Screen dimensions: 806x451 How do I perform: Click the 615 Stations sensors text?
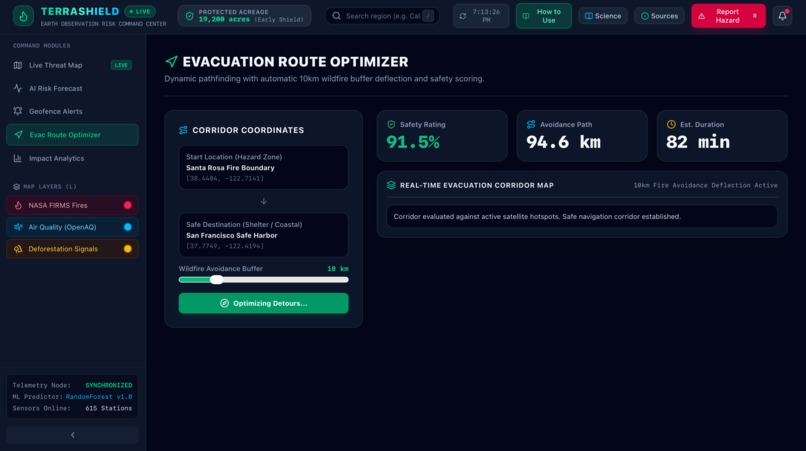pos(108,408)
